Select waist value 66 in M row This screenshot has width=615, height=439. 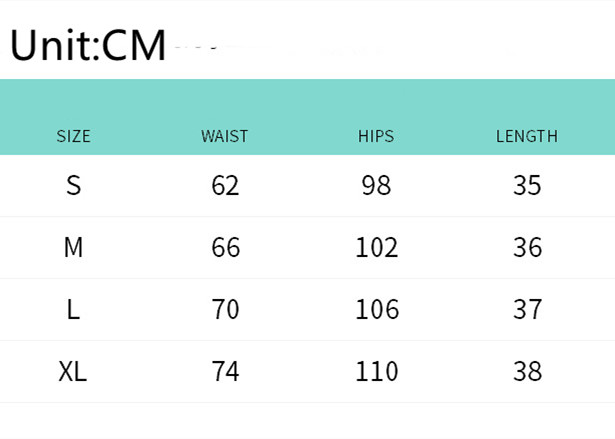click(226, 247)
